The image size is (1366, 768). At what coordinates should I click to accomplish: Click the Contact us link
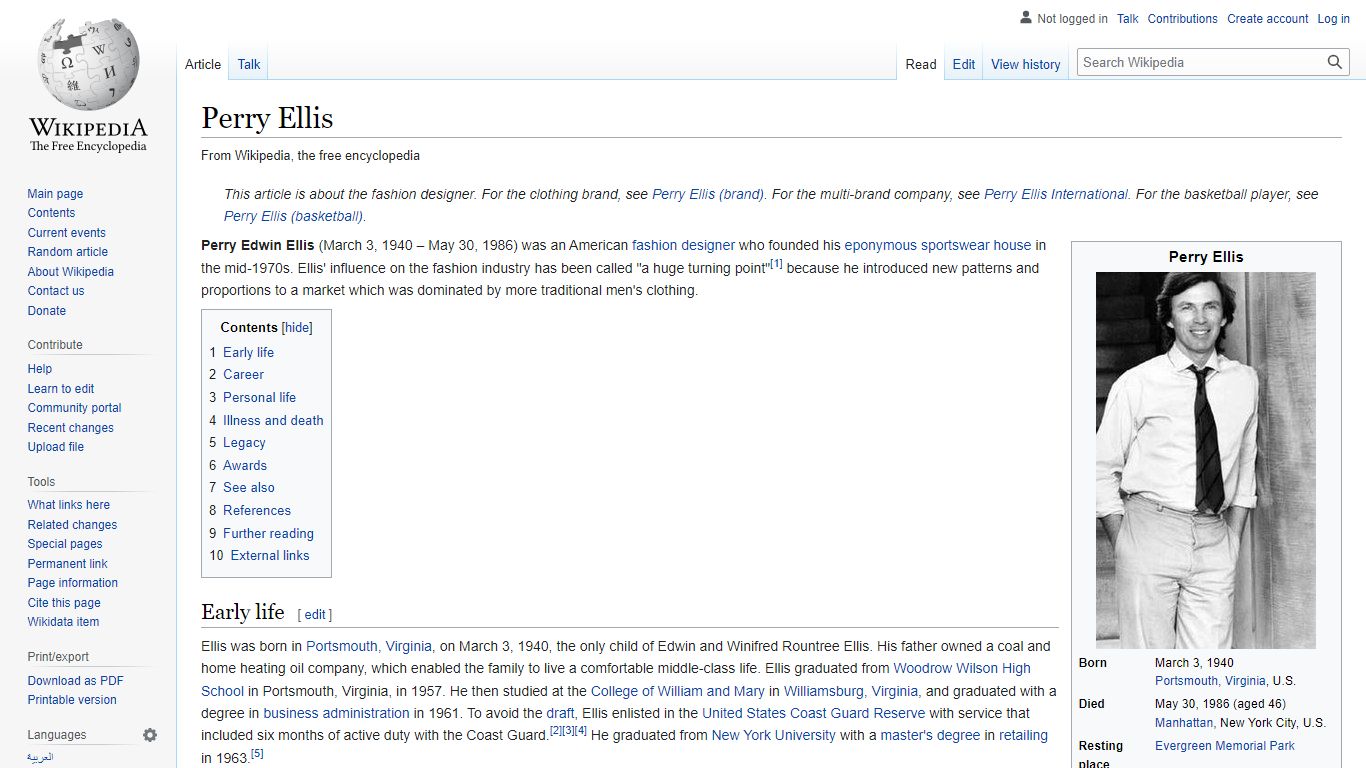click(56, 291)
